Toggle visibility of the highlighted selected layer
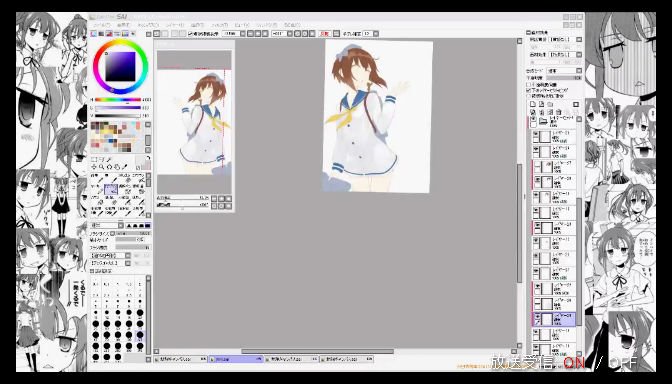This screenshot has width=672, height=384. (x=536, y=316)
